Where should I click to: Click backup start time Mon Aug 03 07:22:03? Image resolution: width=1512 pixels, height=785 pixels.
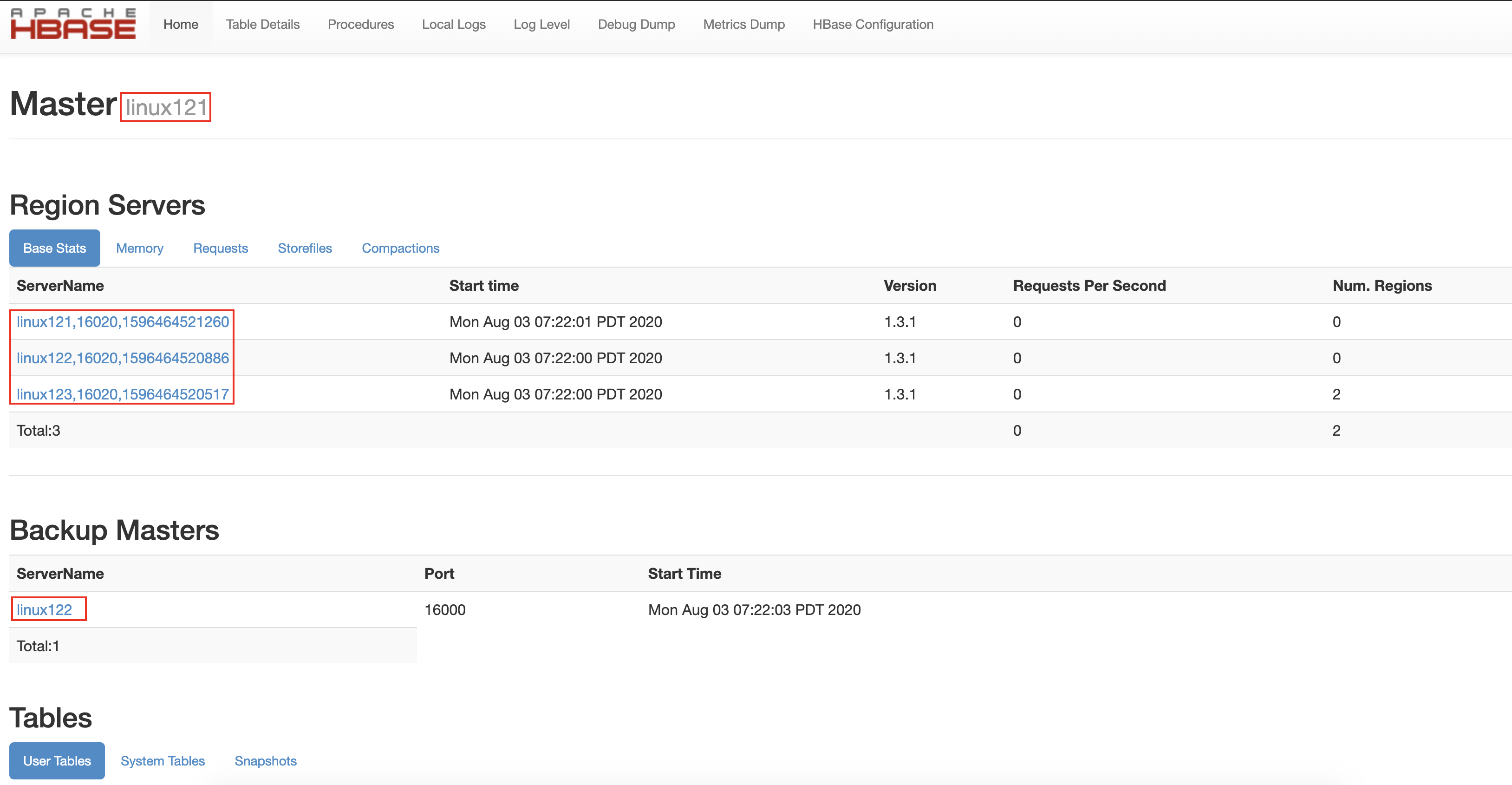point(754,609)
